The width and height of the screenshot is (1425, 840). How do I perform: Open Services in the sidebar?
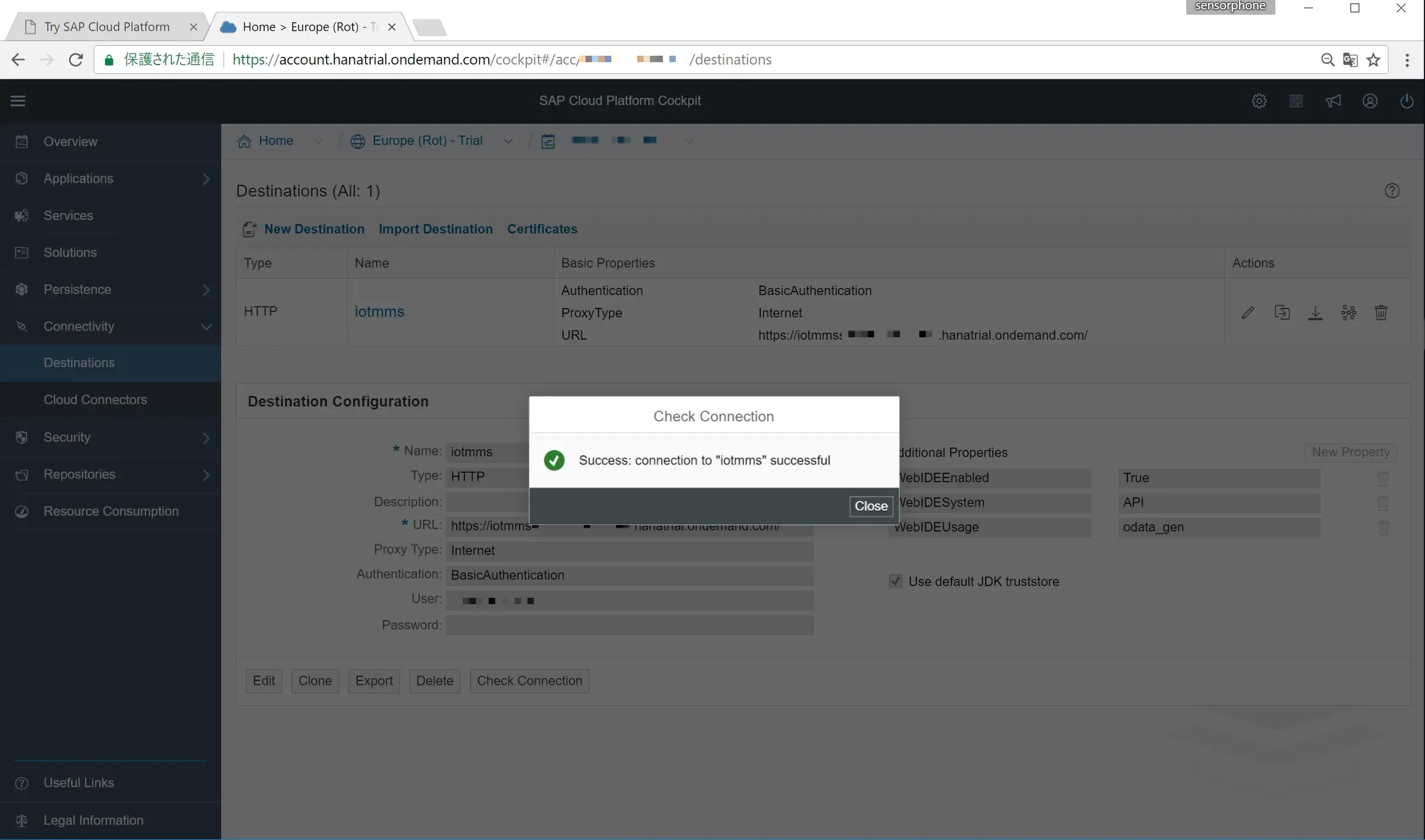click(x=110, y=215)
